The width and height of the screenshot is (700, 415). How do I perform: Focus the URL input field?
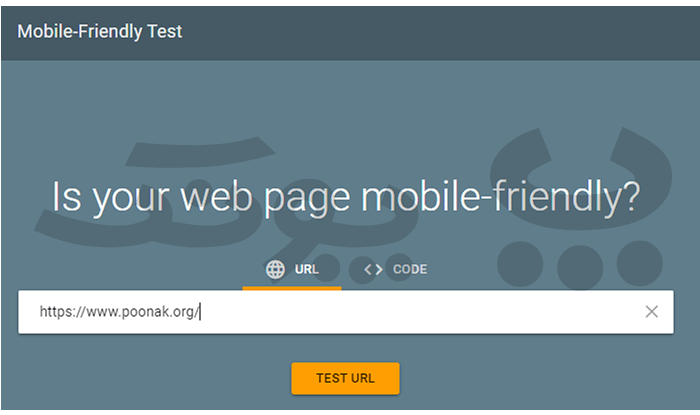click(x=346, y=312)
